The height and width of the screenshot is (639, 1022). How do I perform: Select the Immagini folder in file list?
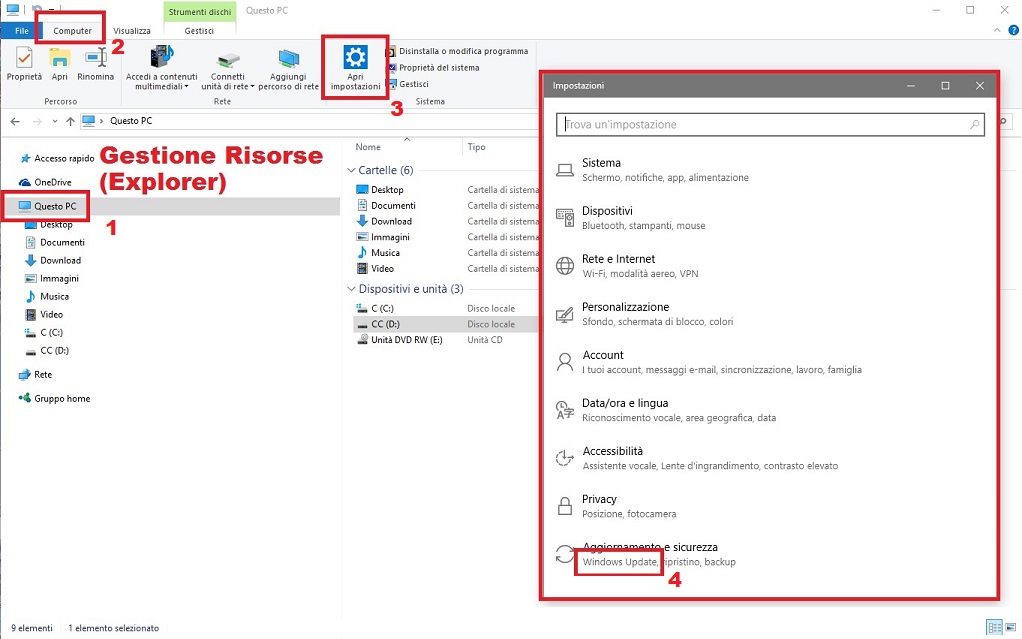[383, 237]
